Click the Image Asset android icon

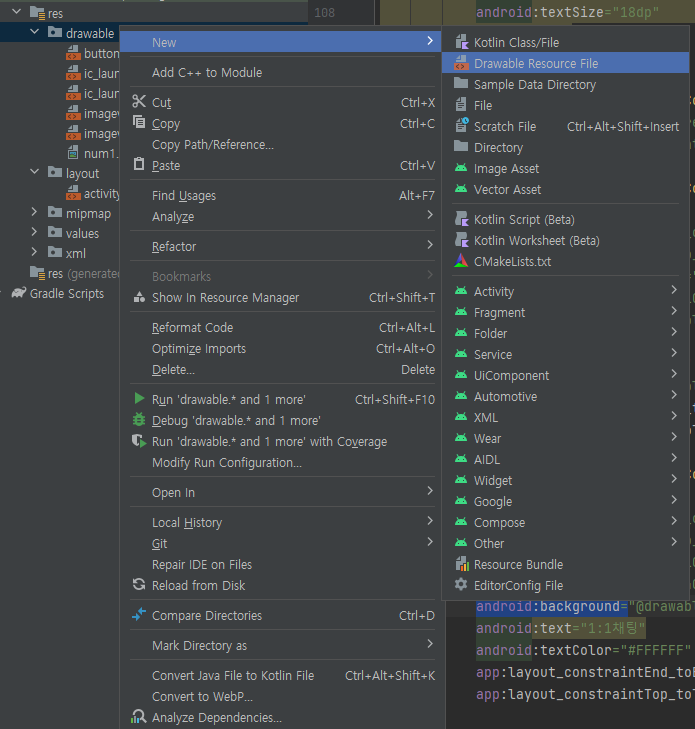coord(461,168)
